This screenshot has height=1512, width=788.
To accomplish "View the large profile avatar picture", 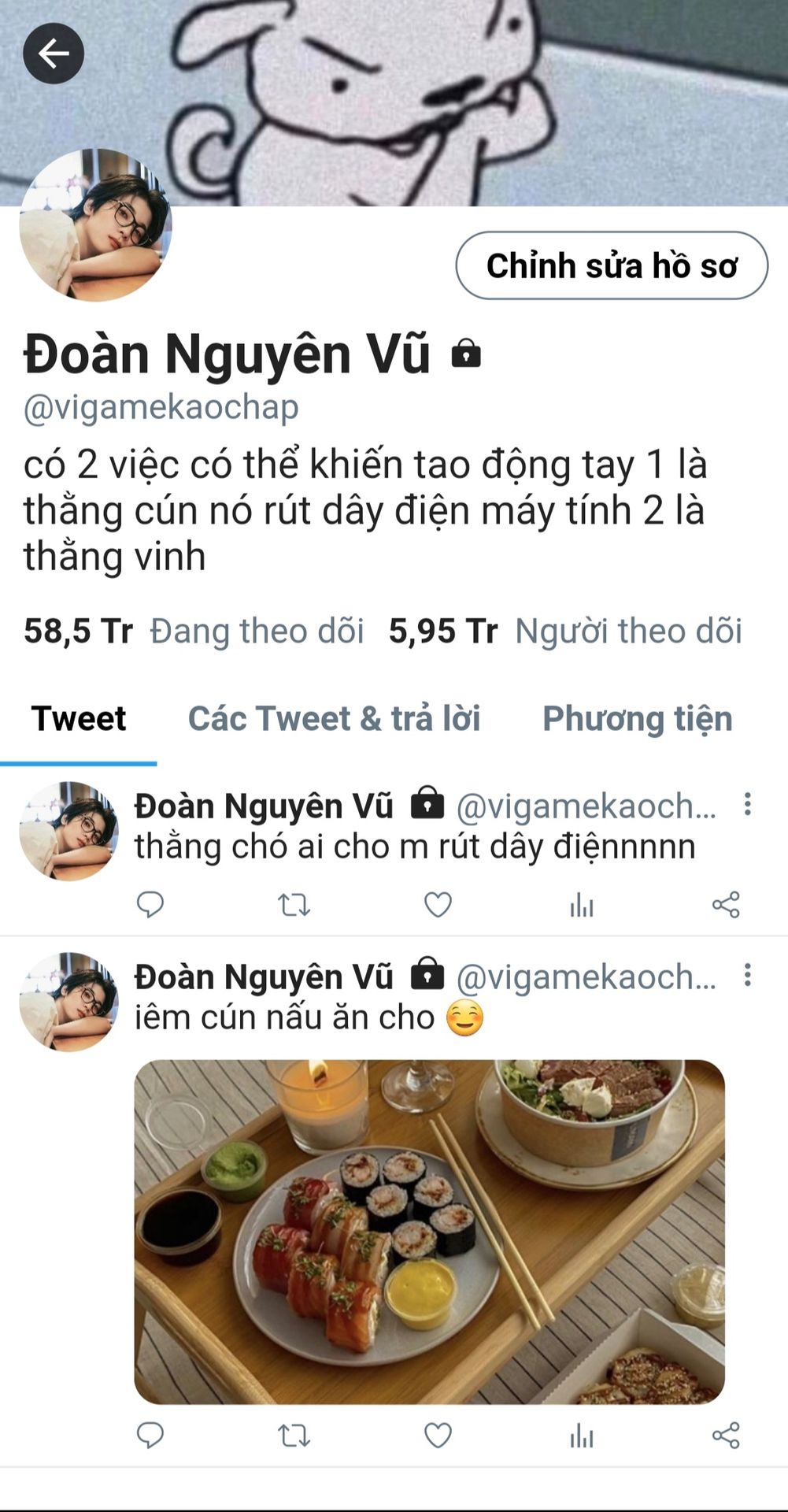I will 95,225.
